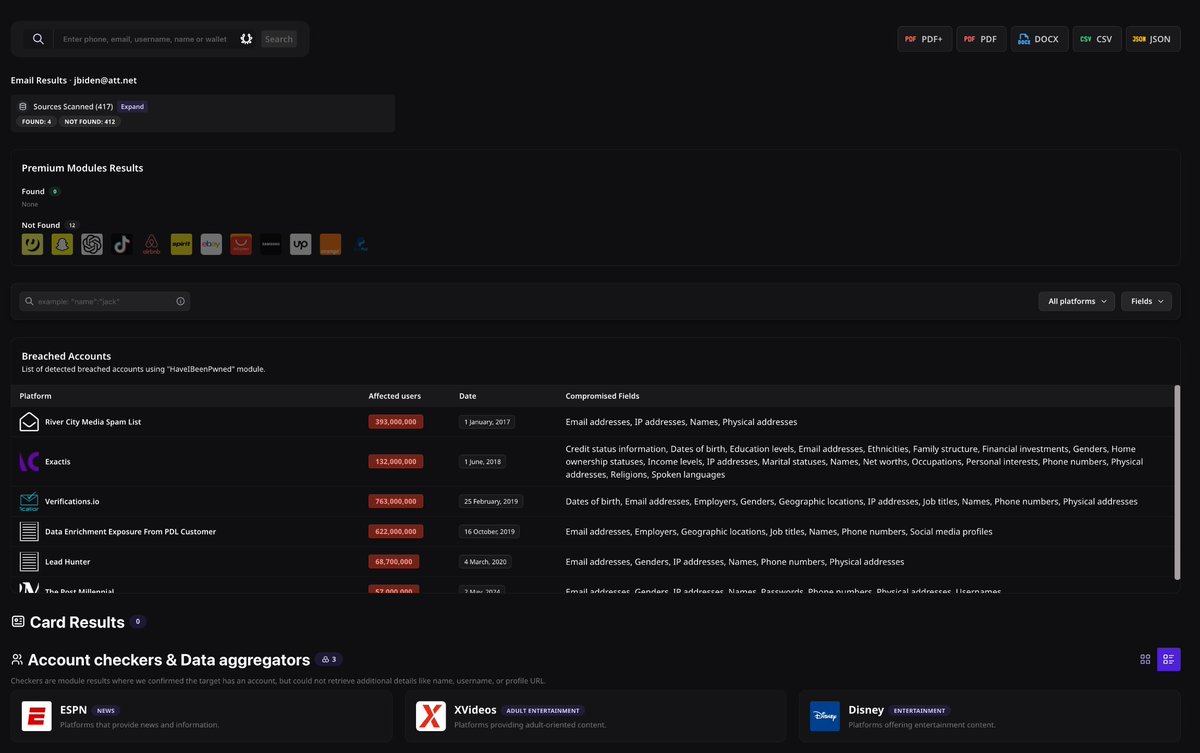The width and height of the screenshot is (1200, 753).
Task: Click the Compromised Fields column header
Action: 602,396
